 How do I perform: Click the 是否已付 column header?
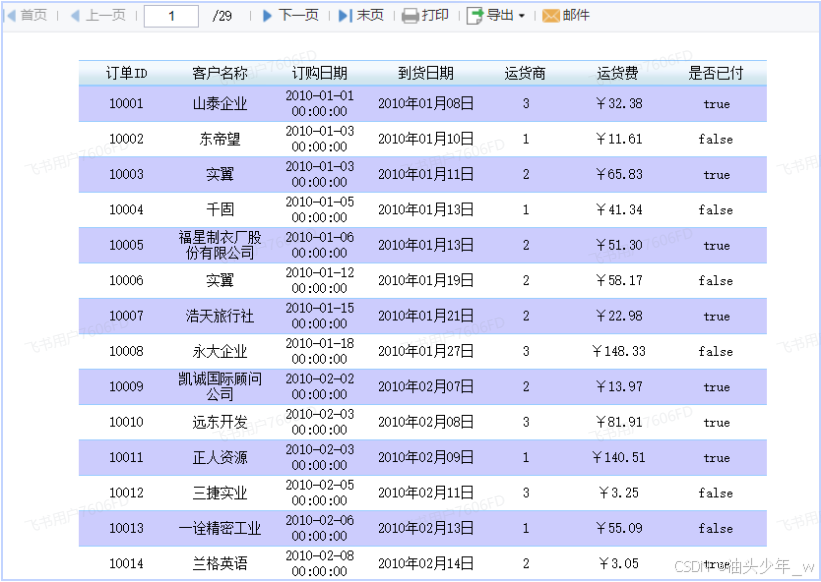[x=716, y=73]
